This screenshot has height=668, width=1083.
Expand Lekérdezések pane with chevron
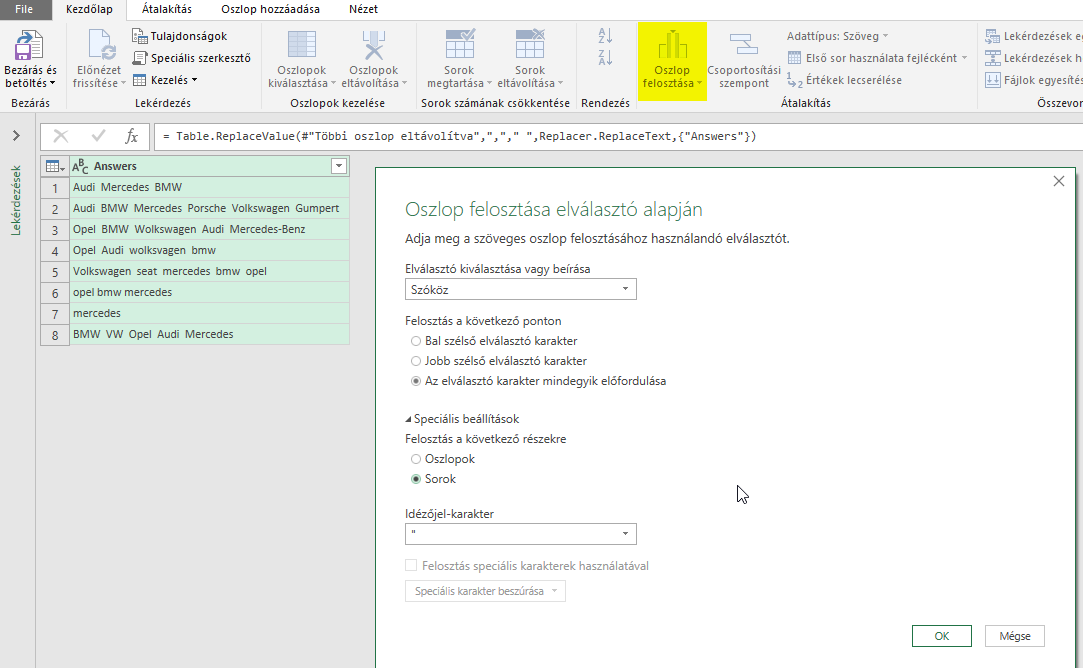click(16, 136)
